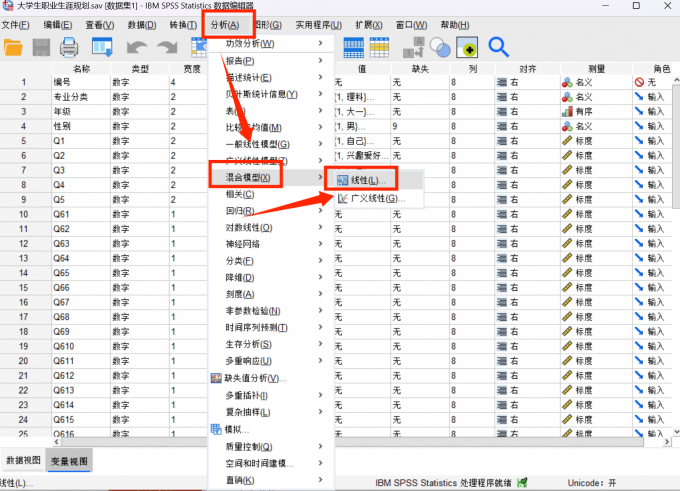The image size is (680, 491).
Task: Click the blue data grid toolbar icon
Action: pos(353,47)
